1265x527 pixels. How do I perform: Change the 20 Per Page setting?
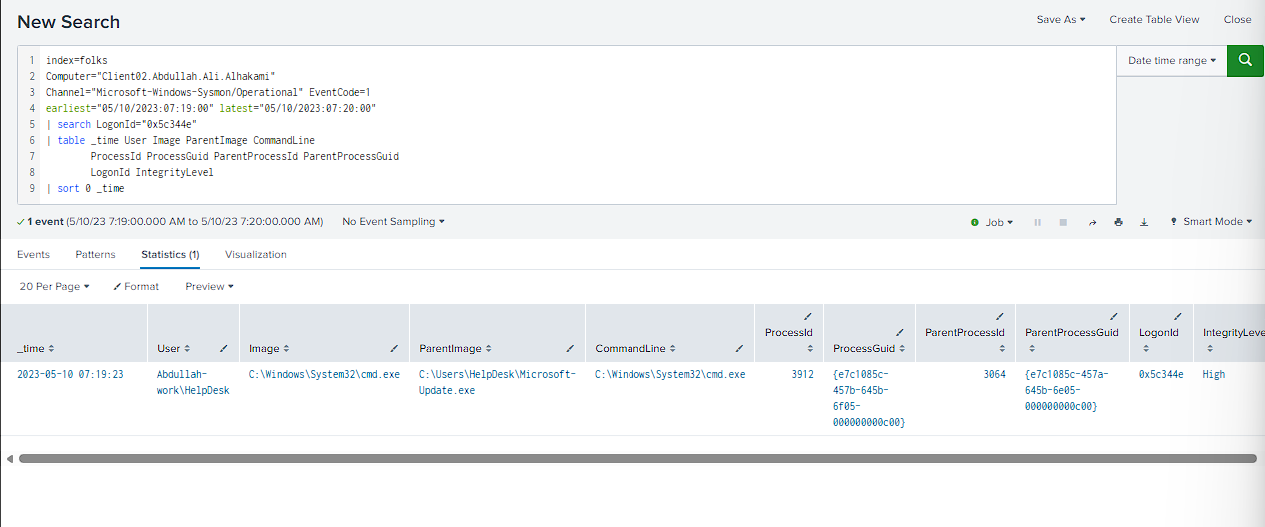[x=54, y=286]
